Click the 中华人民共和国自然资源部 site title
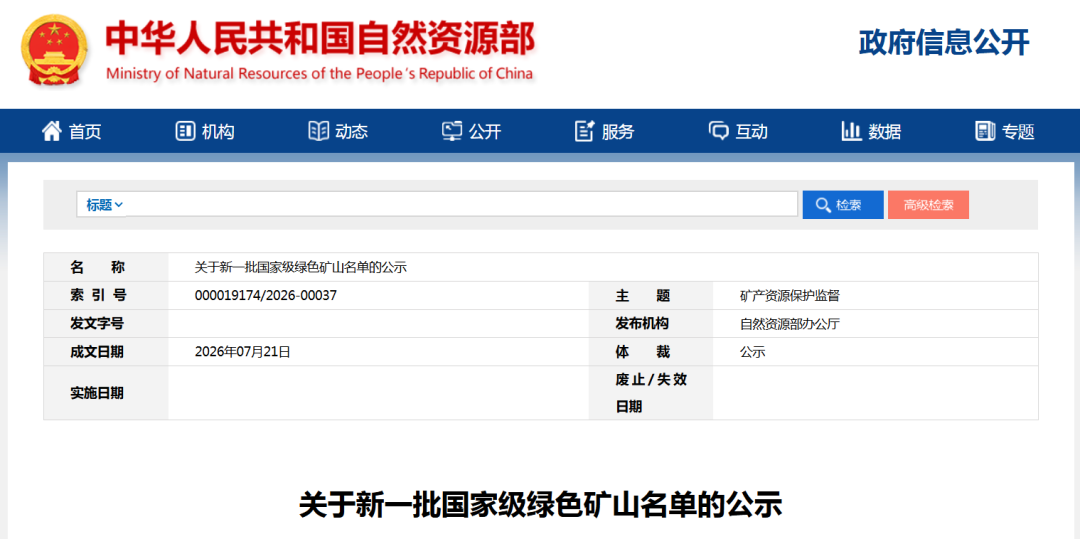 (x=321, y=39)
